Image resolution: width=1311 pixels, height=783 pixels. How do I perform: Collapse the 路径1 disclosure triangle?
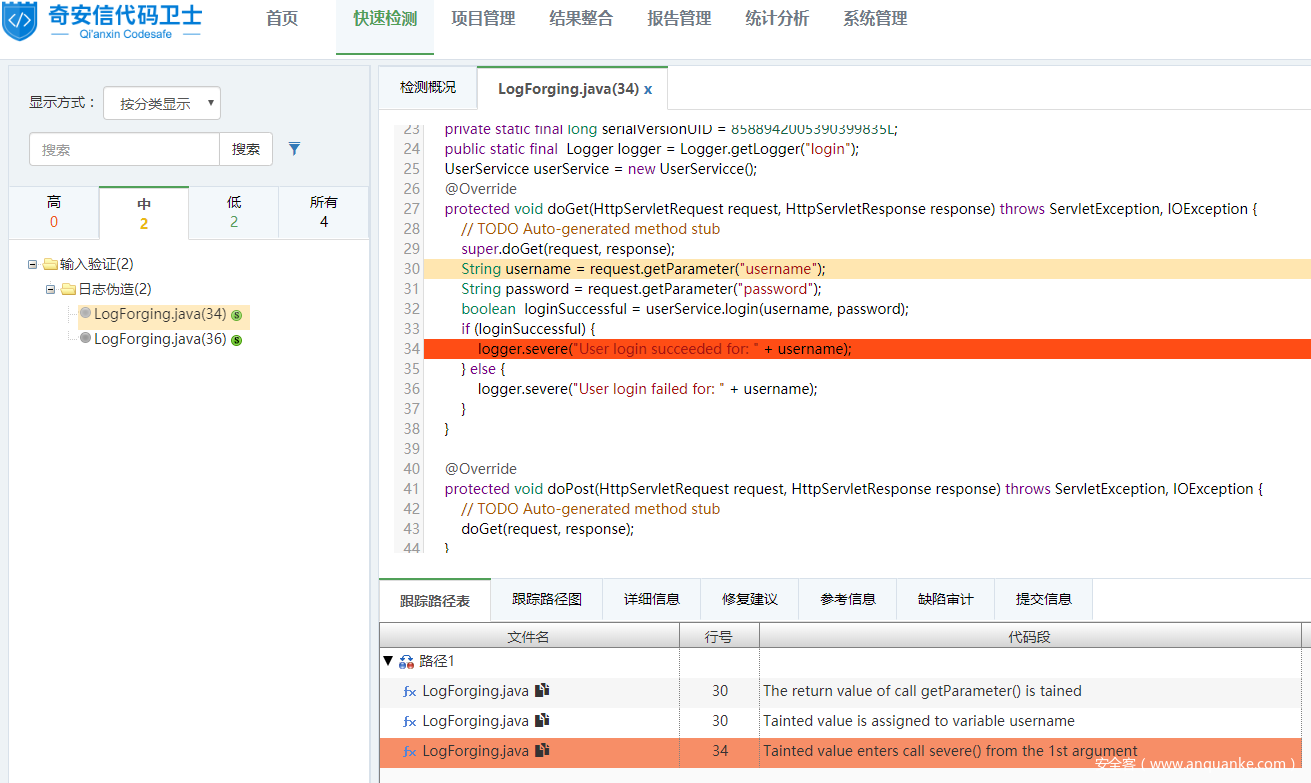coord(388,661)
